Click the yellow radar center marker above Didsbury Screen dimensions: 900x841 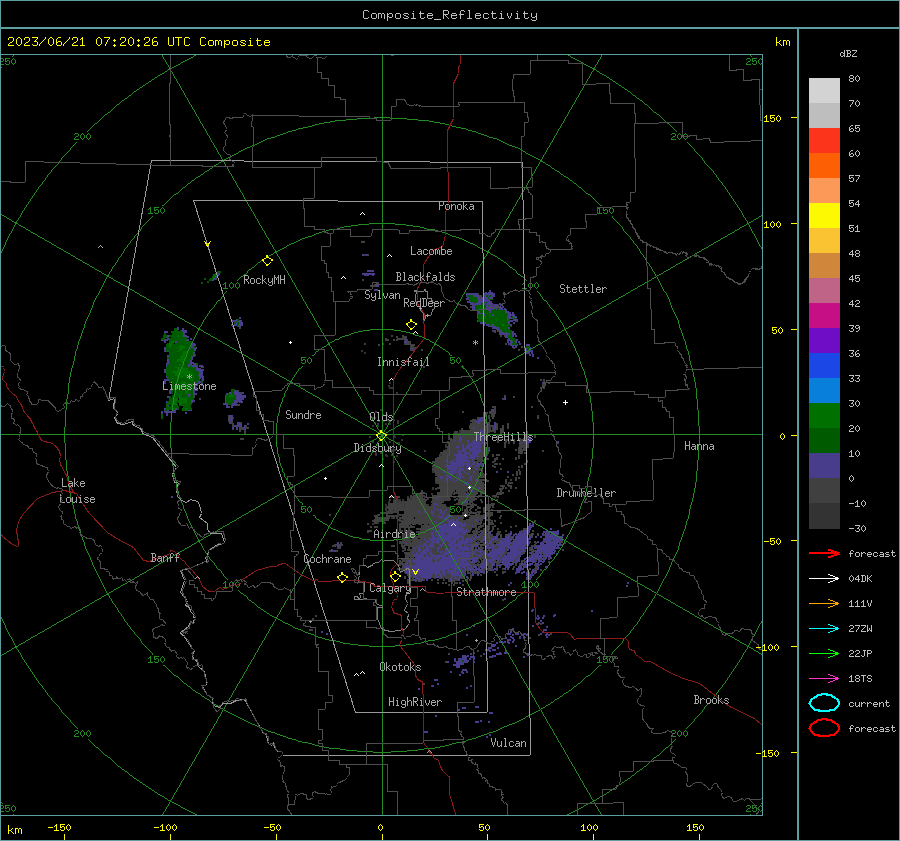tap(382, 435)
